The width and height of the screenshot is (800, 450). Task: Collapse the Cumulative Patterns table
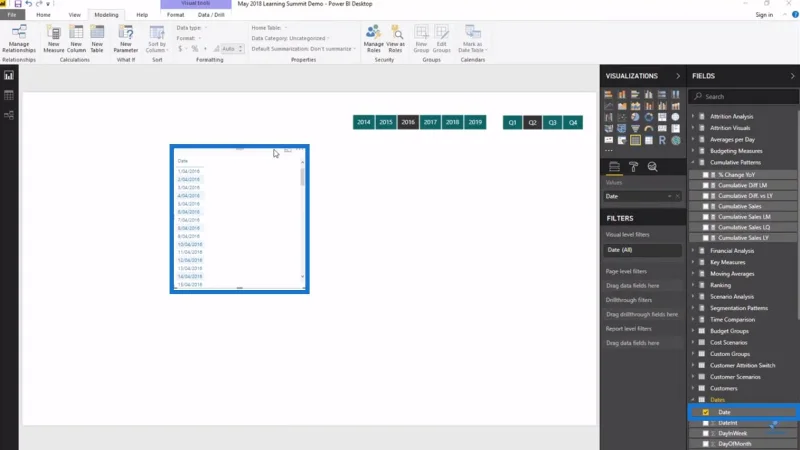pyautogui.click(x=693, y=162)
